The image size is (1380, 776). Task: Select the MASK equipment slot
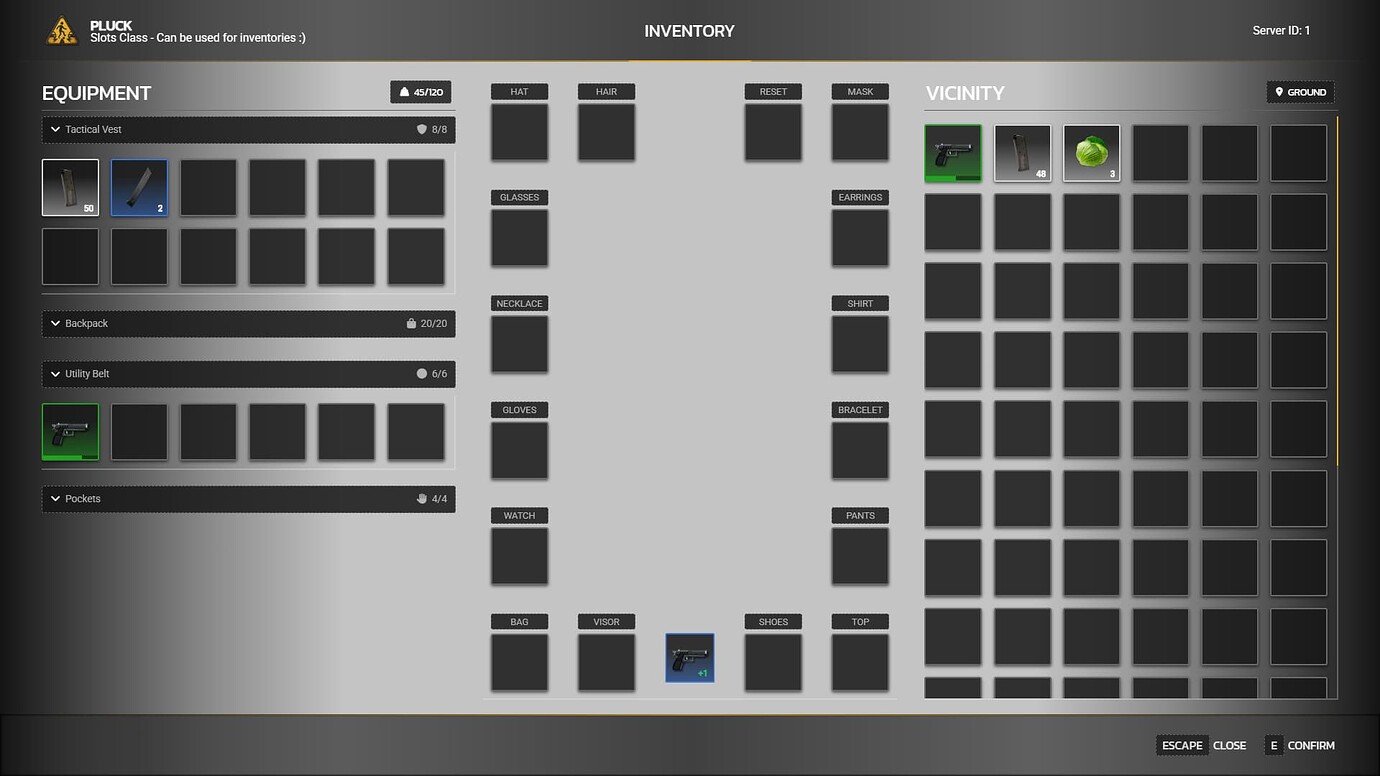point(860,132)
